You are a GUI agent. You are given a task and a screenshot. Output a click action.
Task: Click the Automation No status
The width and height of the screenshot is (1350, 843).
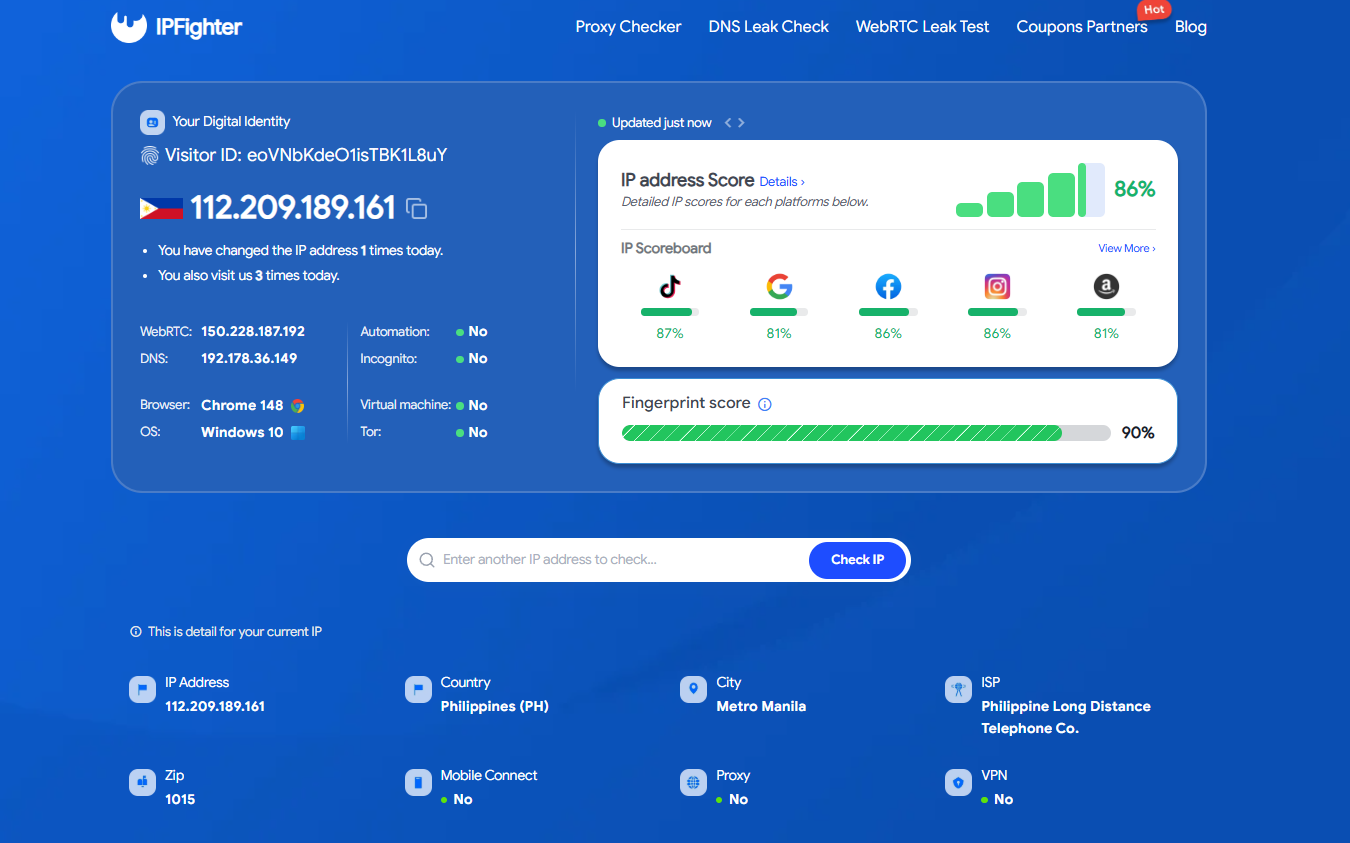click(472, 331)
